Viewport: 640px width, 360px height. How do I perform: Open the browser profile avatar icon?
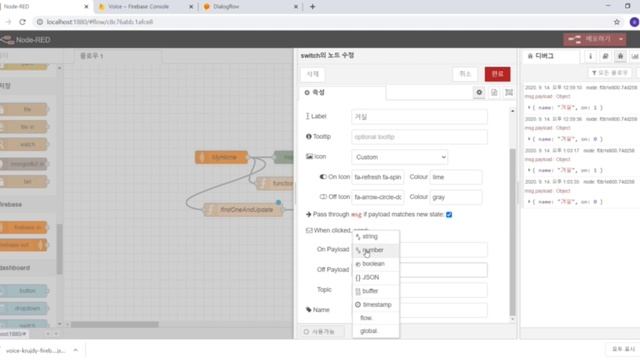pyautogui.click(x=634, y=22)
